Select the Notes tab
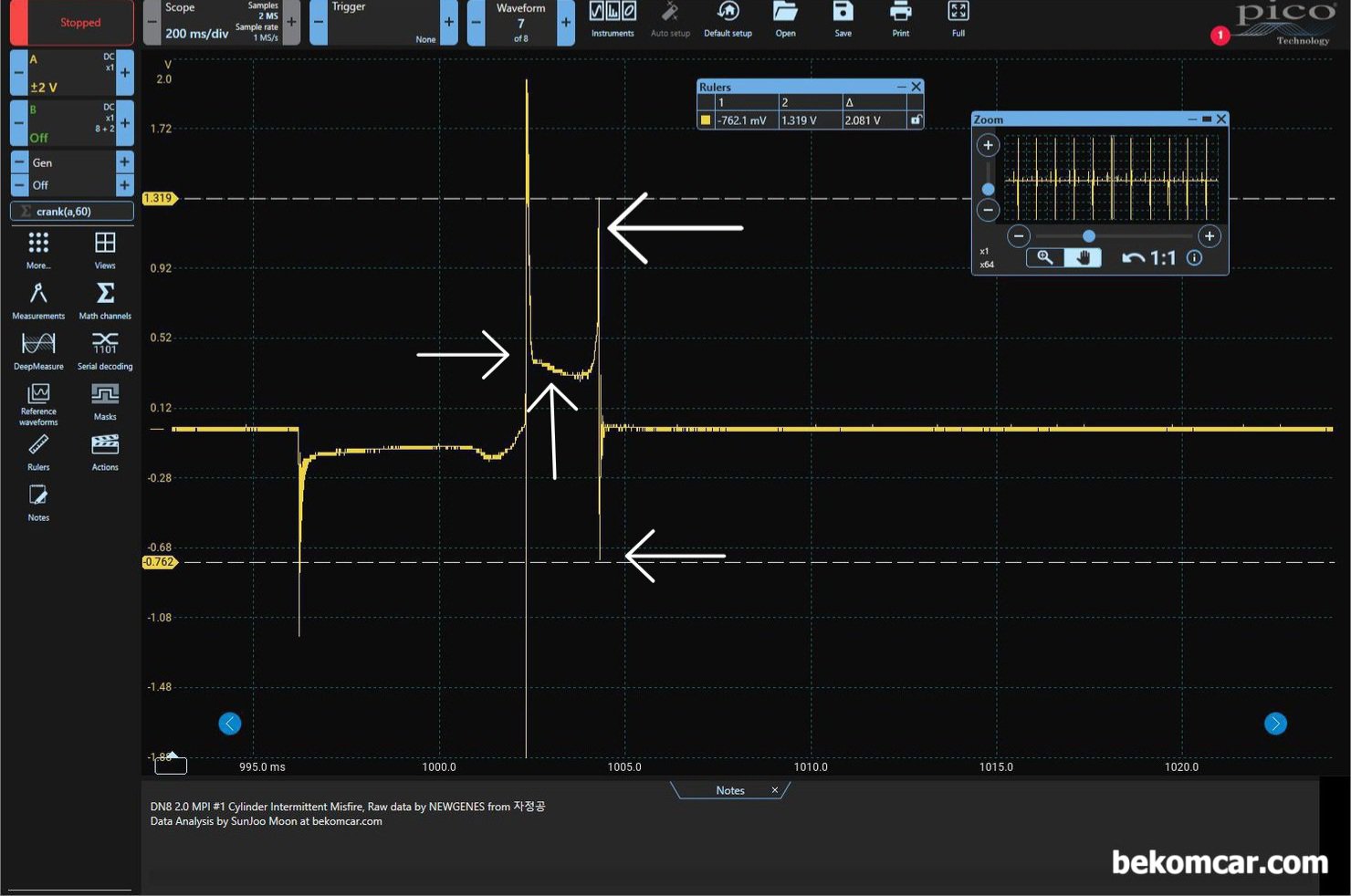This screenshot has width=1351, height=896. click(730, 790)
